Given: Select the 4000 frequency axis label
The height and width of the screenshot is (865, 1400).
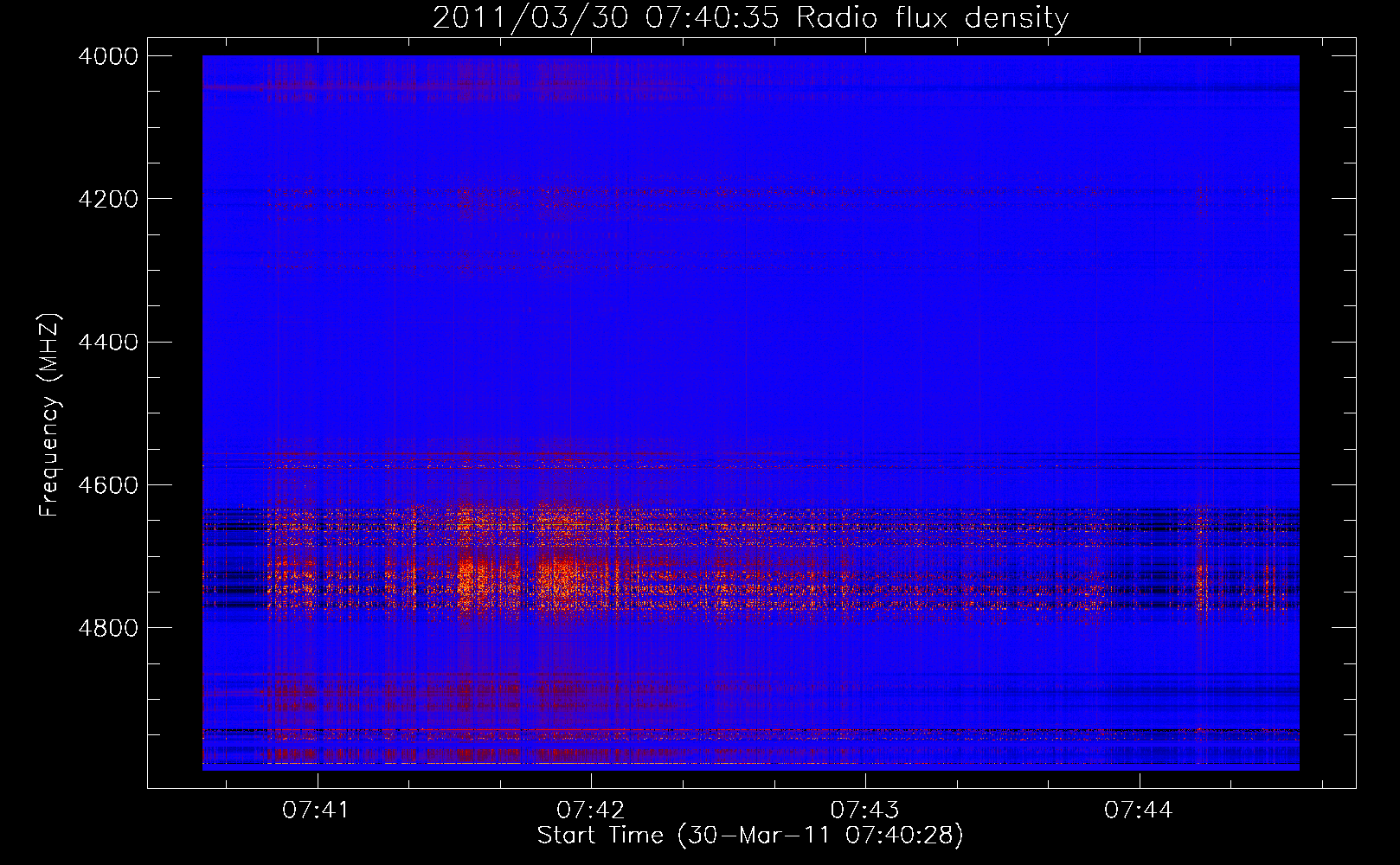Looking at the screenshot, I should 107,56.
